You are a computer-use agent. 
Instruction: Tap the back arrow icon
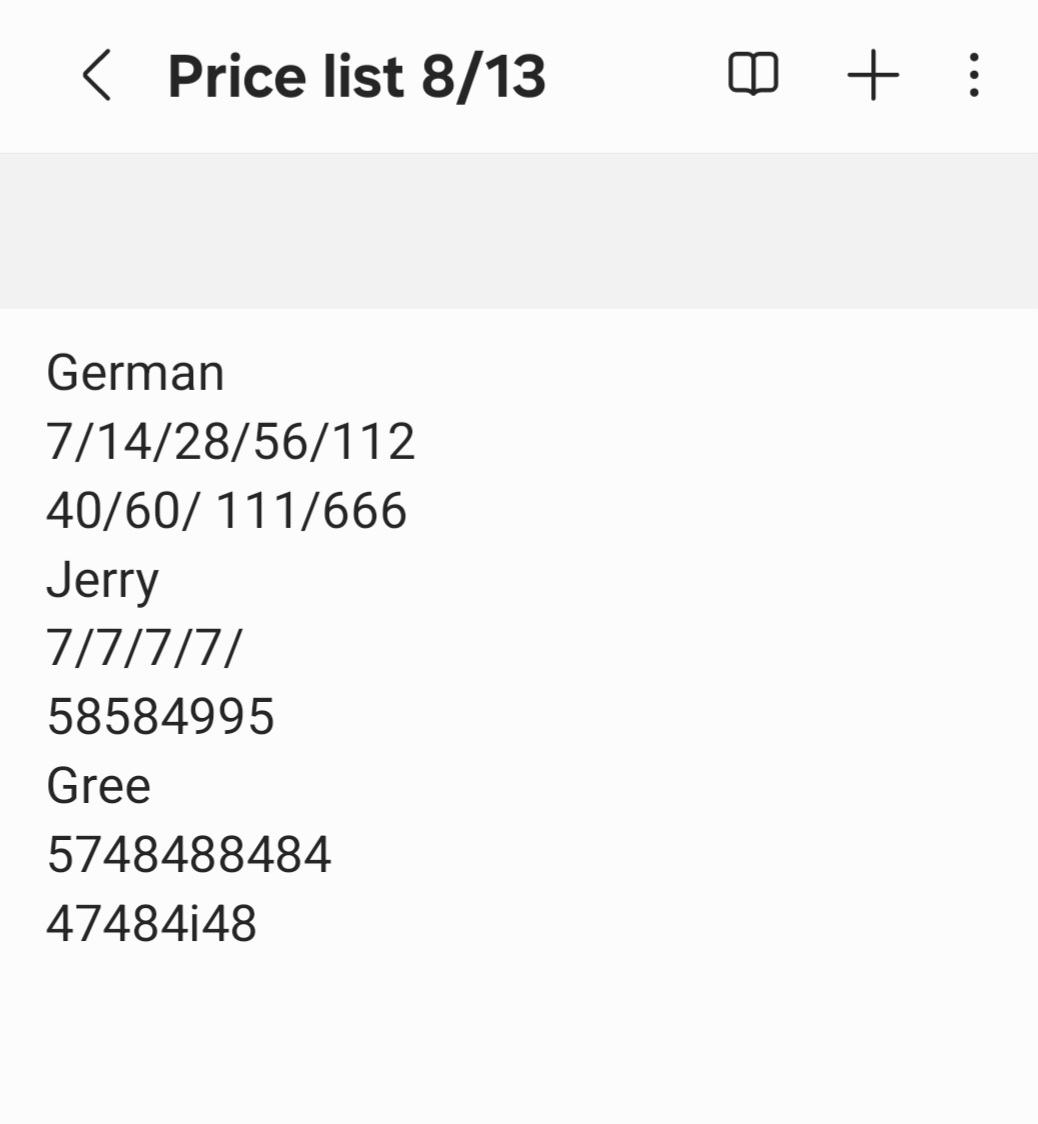(97, 75)
